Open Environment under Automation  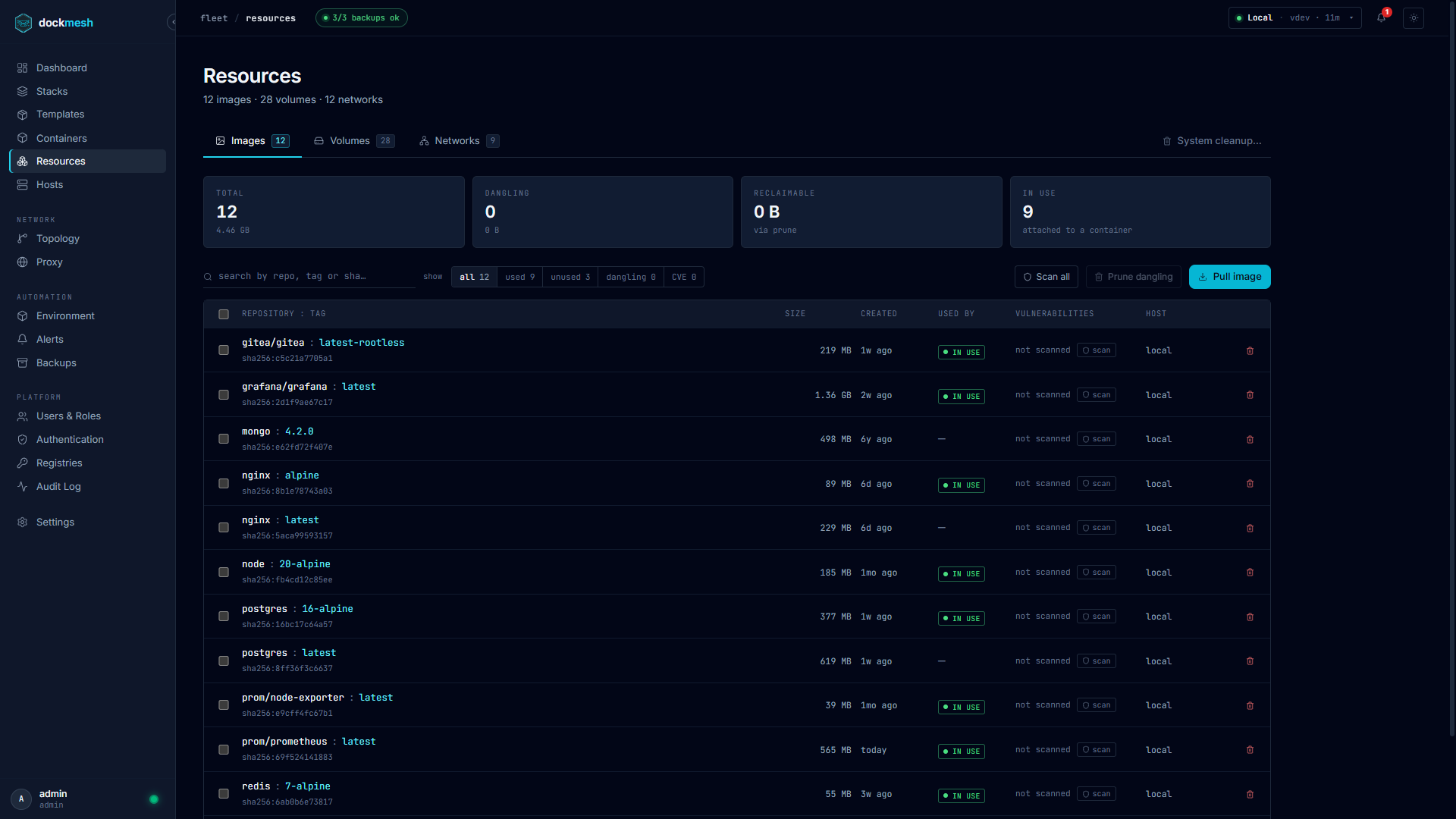point(87,315)
